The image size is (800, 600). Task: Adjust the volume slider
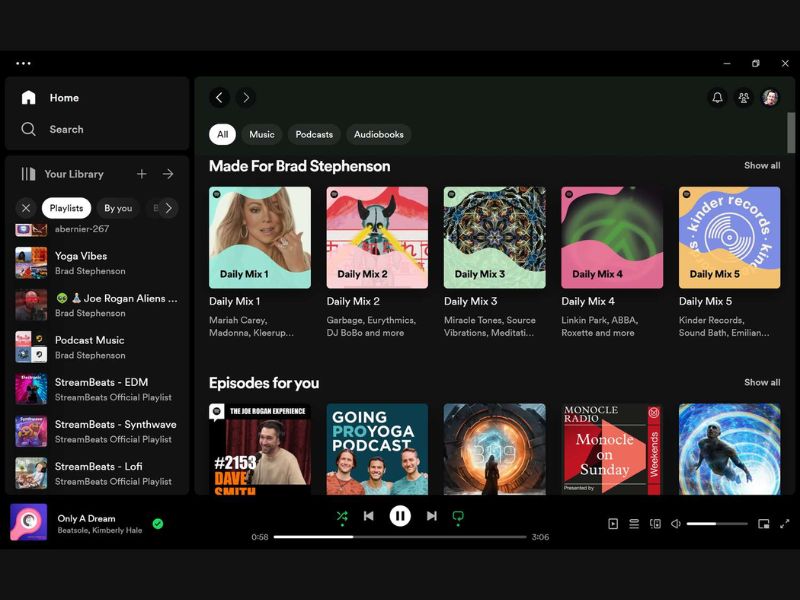point(717,524)
